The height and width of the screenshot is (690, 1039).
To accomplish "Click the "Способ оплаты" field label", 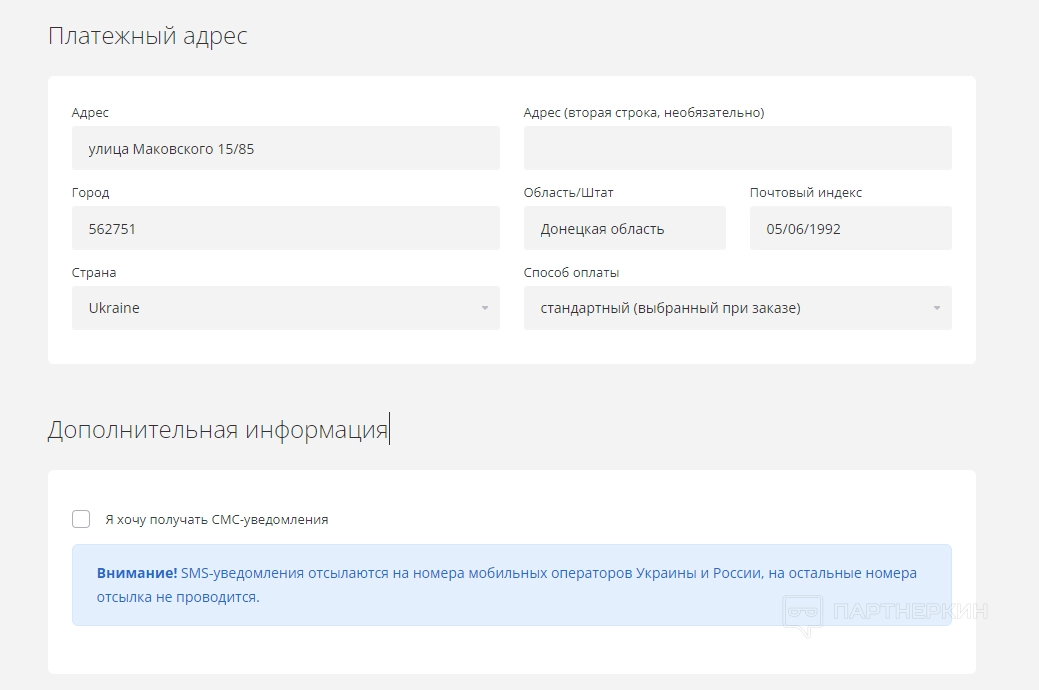I will [x=571, y=272].
